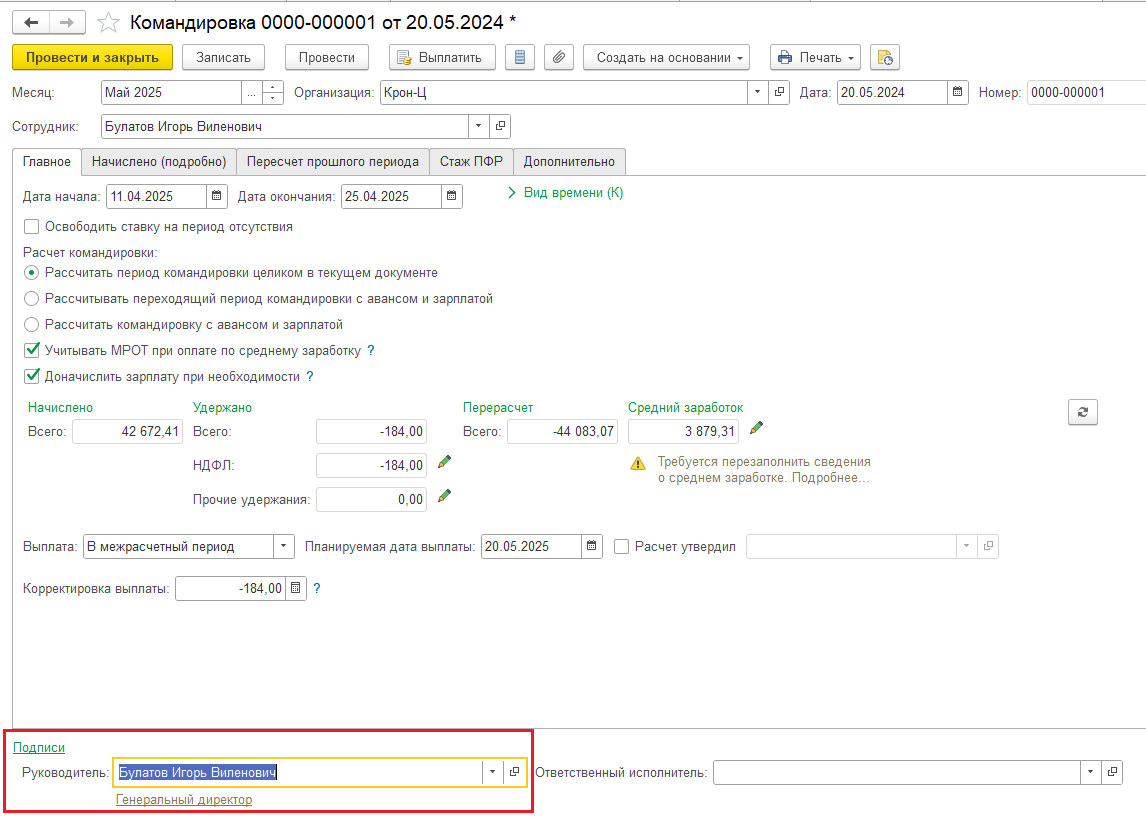
Task: Click the Корректировка выплаты input field
Action: (230, 589)
